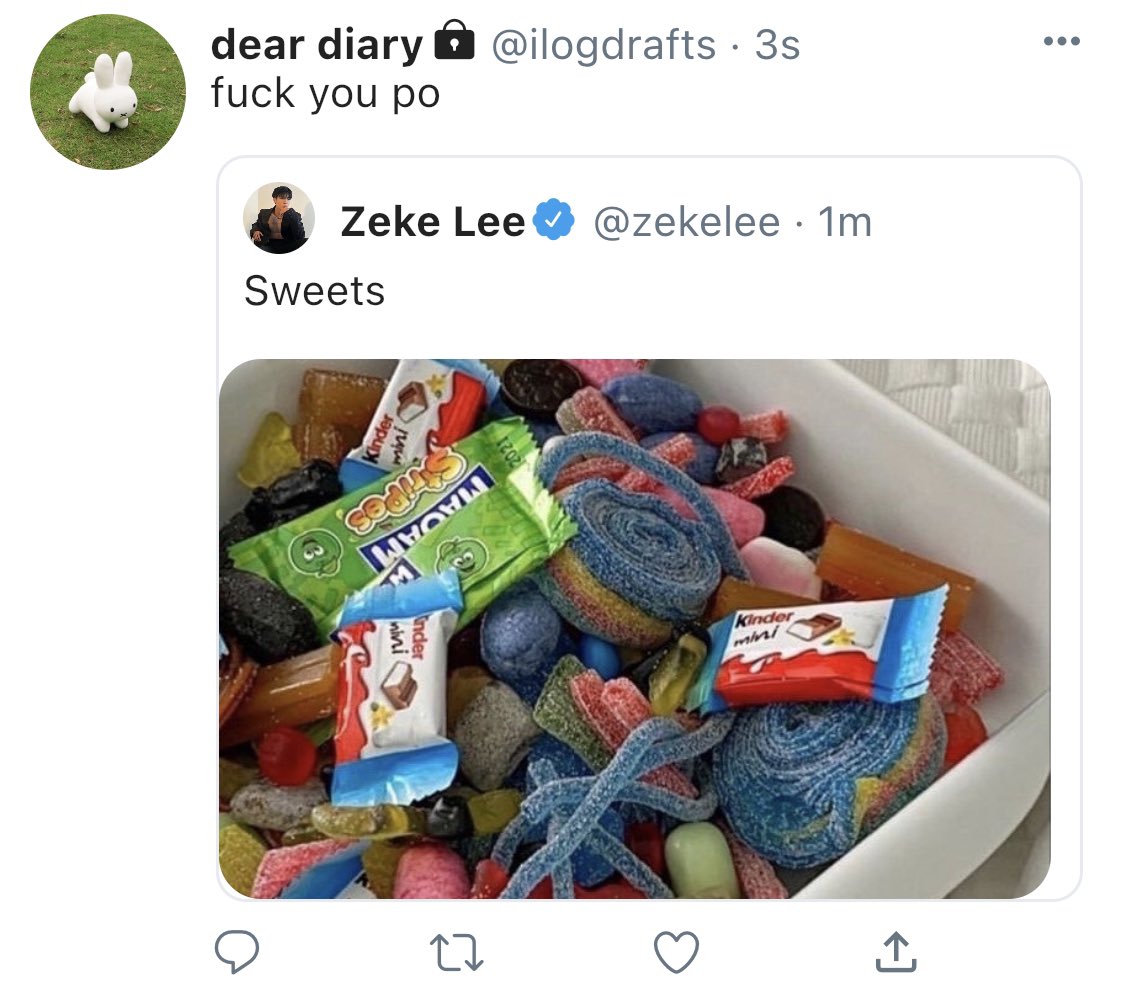
Task: Open the share upload icon
Action: [896, 952]
